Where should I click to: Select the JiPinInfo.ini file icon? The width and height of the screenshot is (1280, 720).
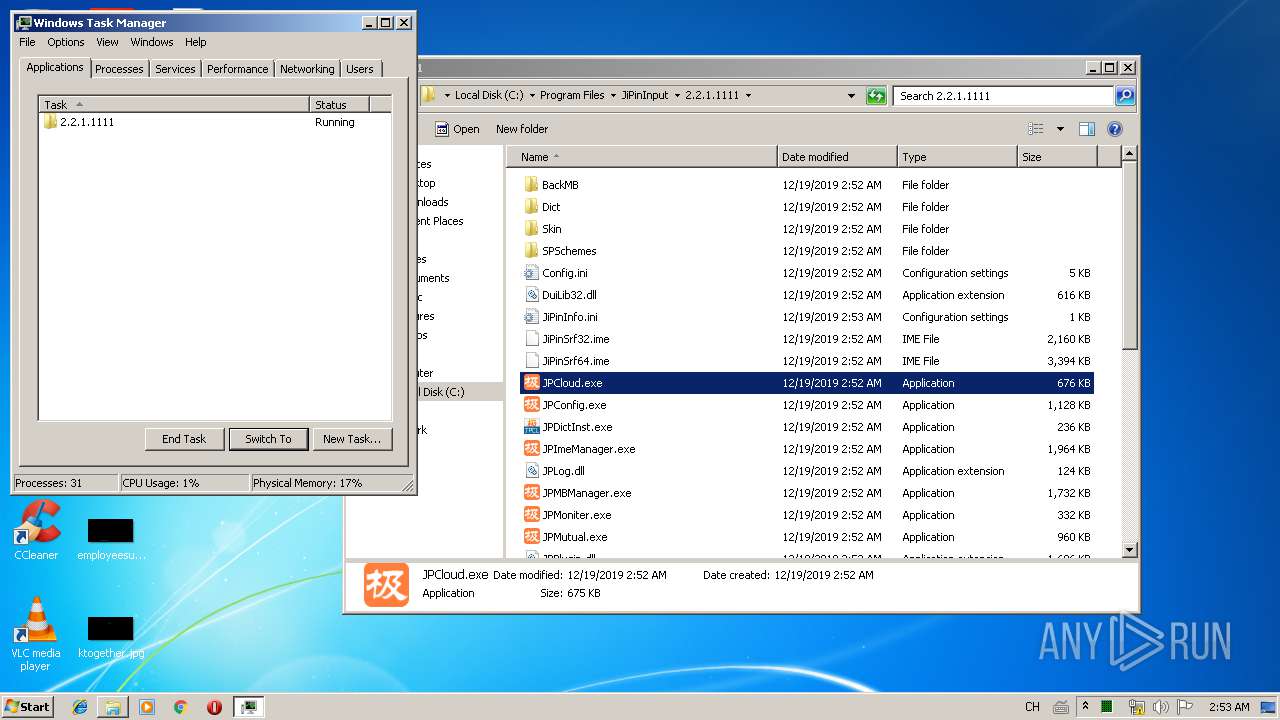pos(532,317)
